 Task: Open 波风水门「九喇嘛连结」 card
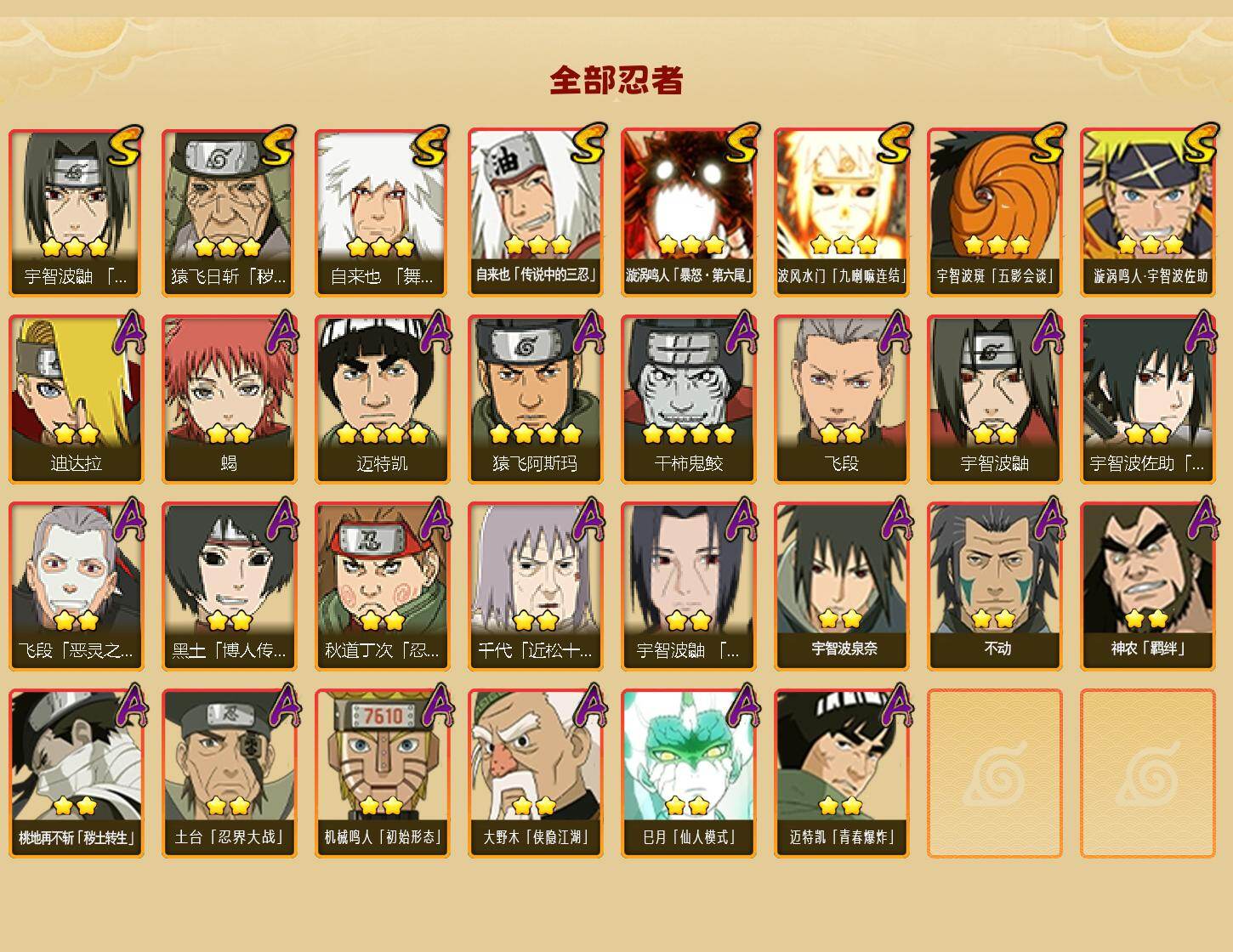point(842,212)
